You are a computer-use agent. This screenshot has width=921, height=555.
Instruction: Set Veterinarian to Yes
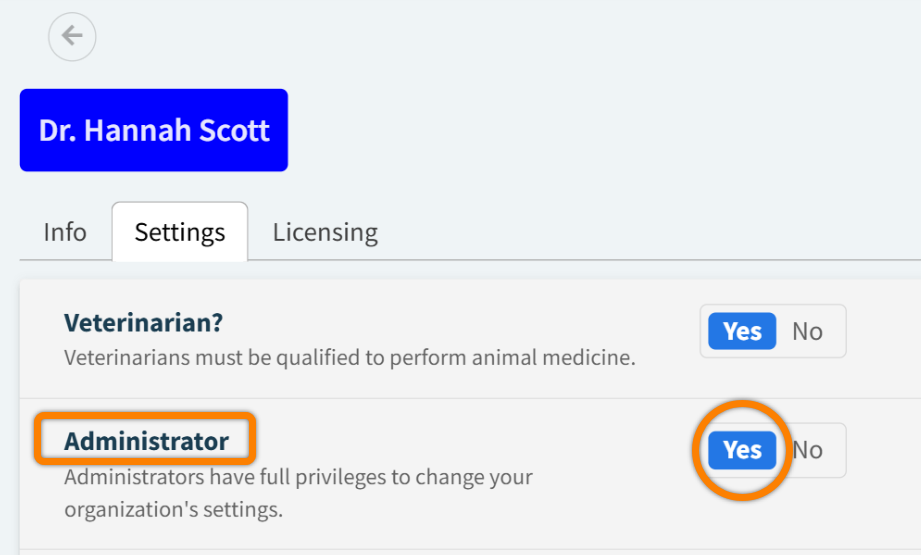tap(742, 331)
